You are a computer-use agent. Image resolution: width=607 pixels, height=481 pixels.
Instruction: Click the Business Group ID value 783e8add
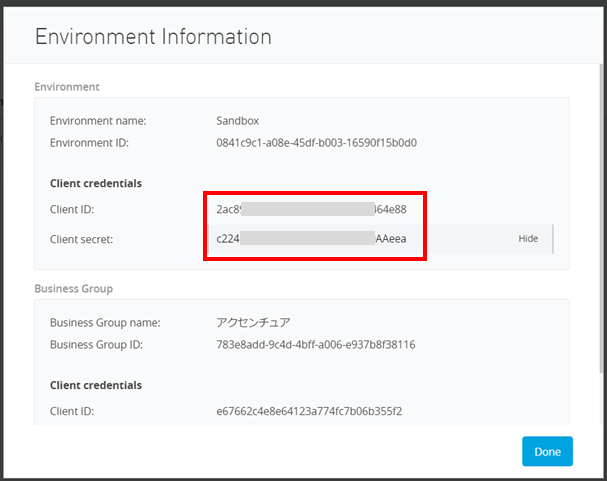click(315, 345)
